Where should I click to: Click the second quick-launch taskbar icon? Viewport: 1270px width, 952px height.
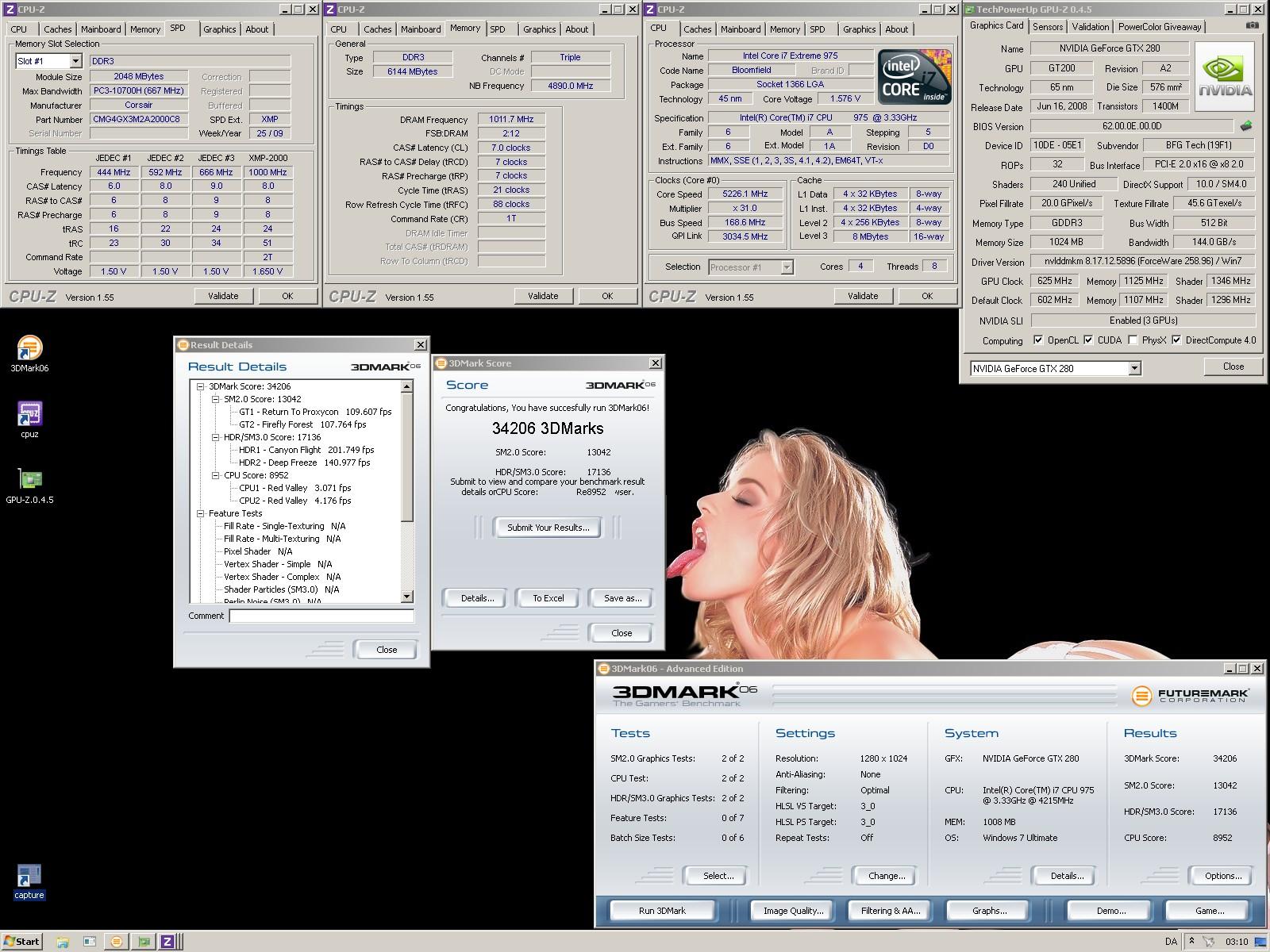click(90, 942)
